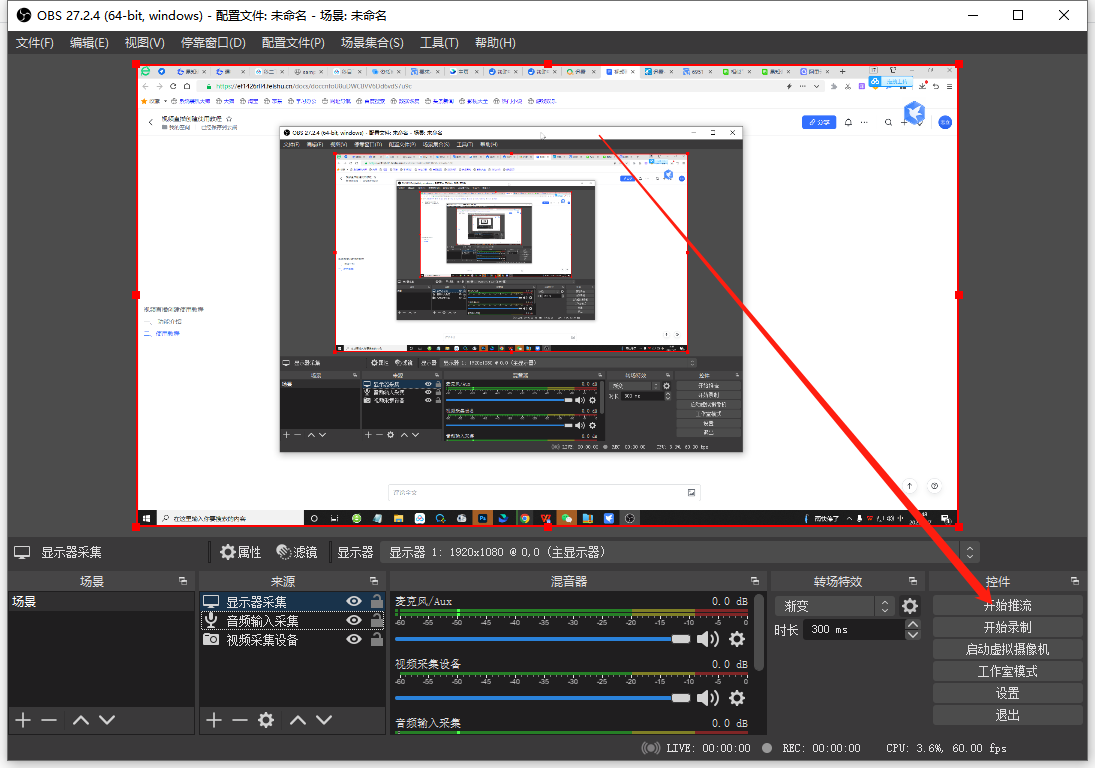Enable 工作室模式
Viewport: 1095px width, 768px height.
pos(1007,671)
